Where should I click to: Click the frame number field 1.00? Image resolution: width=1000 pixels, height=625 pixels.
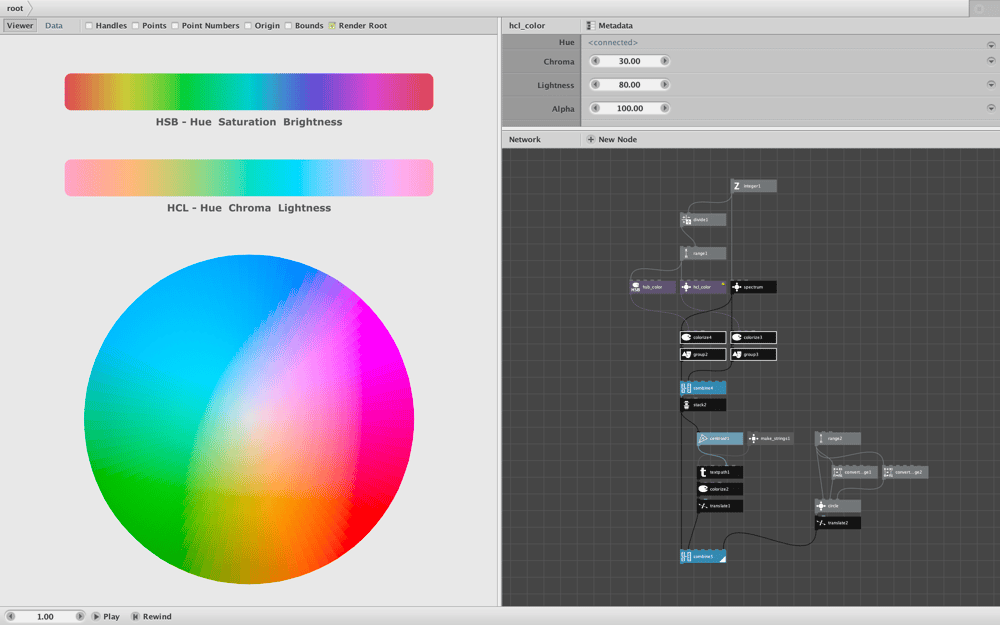click(x=45, y=616)
